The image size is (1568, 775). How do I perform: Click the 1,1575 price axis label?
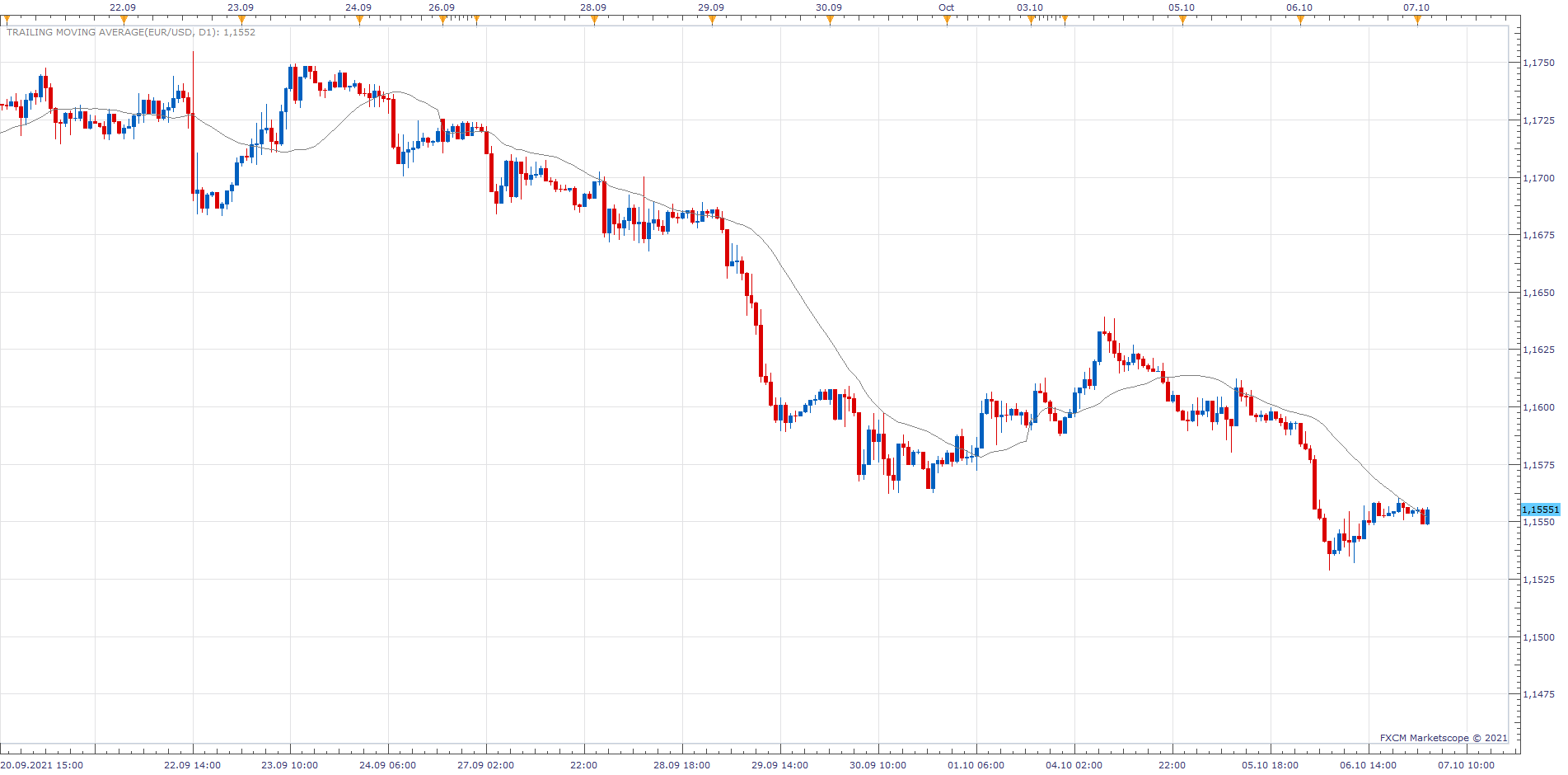(1538, 465)
